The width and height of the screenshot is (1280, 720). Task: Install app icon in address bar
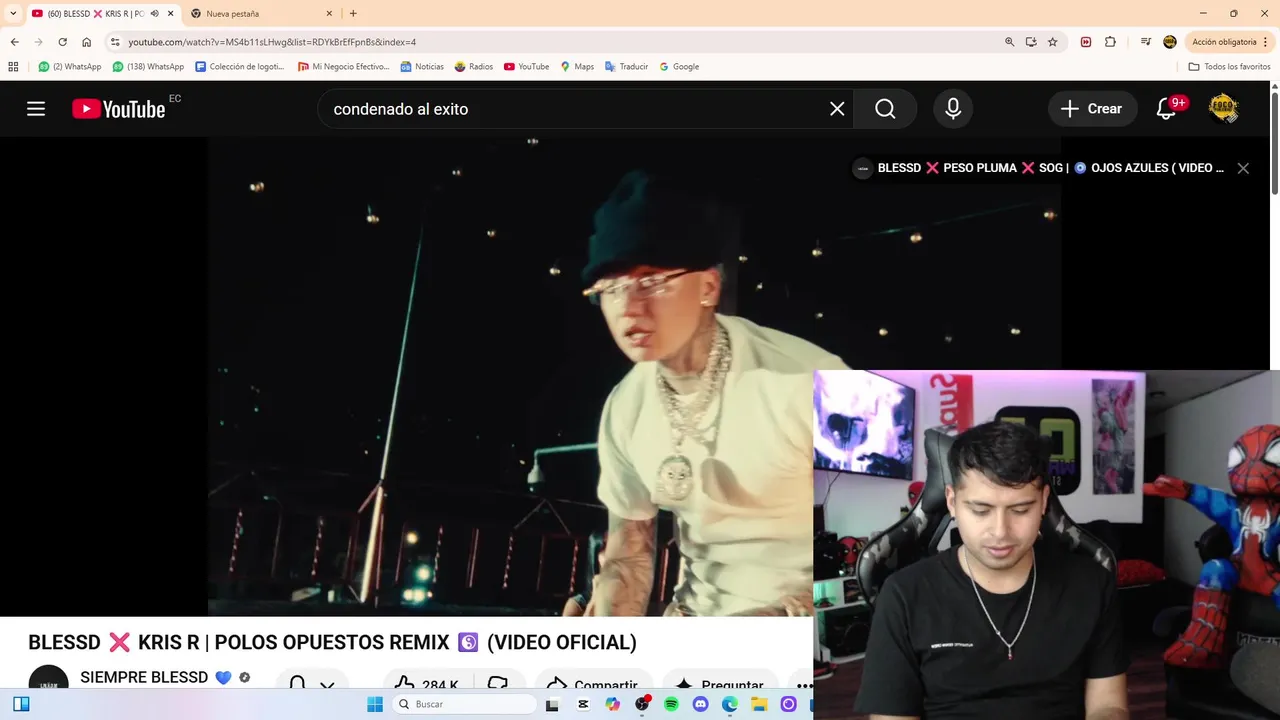click(1031, 42)
